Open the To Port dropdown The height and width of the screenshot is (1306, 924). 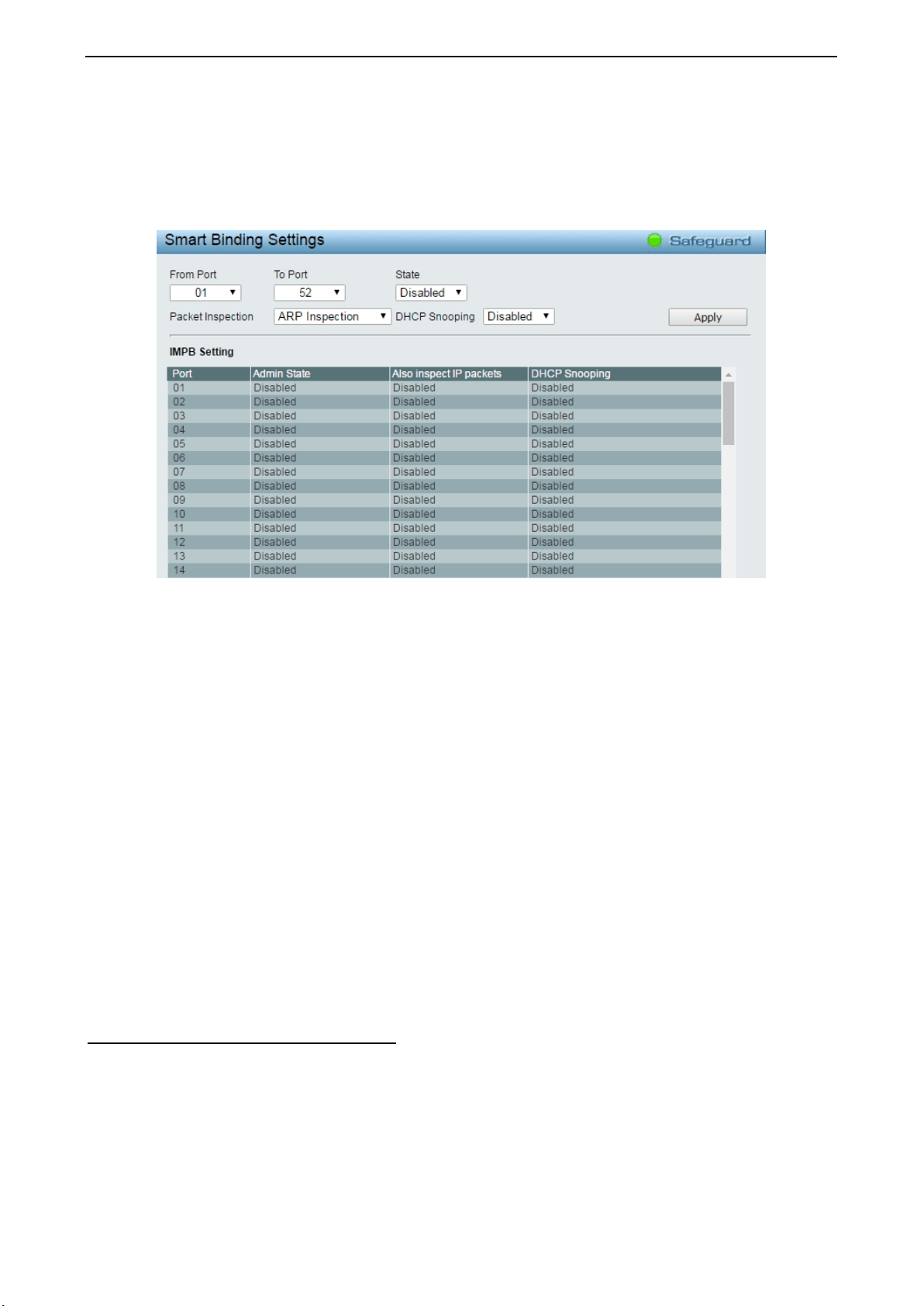[x=309, y=293]
